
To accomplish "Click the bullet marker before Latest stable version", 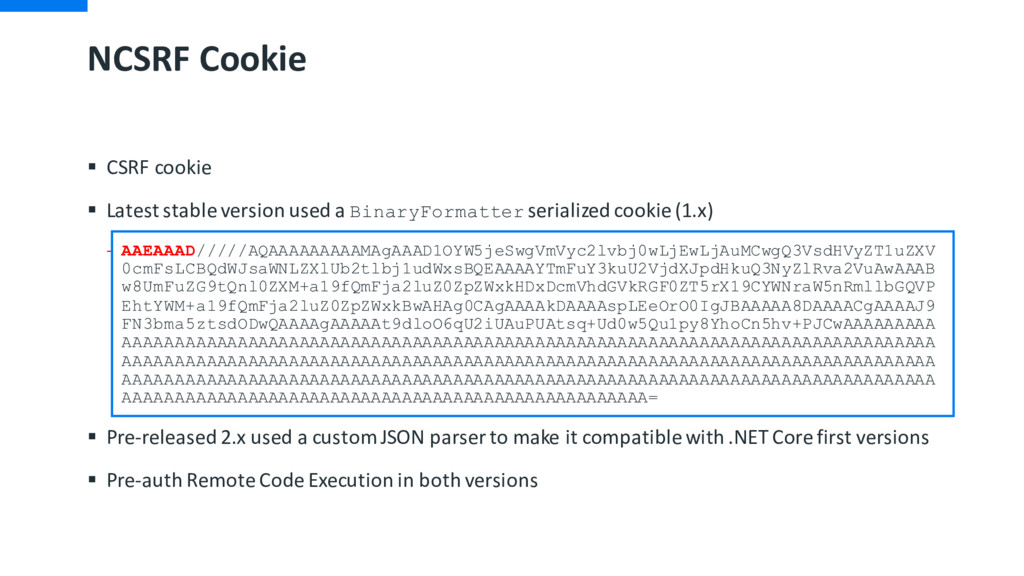I will (x=92, y=210).
